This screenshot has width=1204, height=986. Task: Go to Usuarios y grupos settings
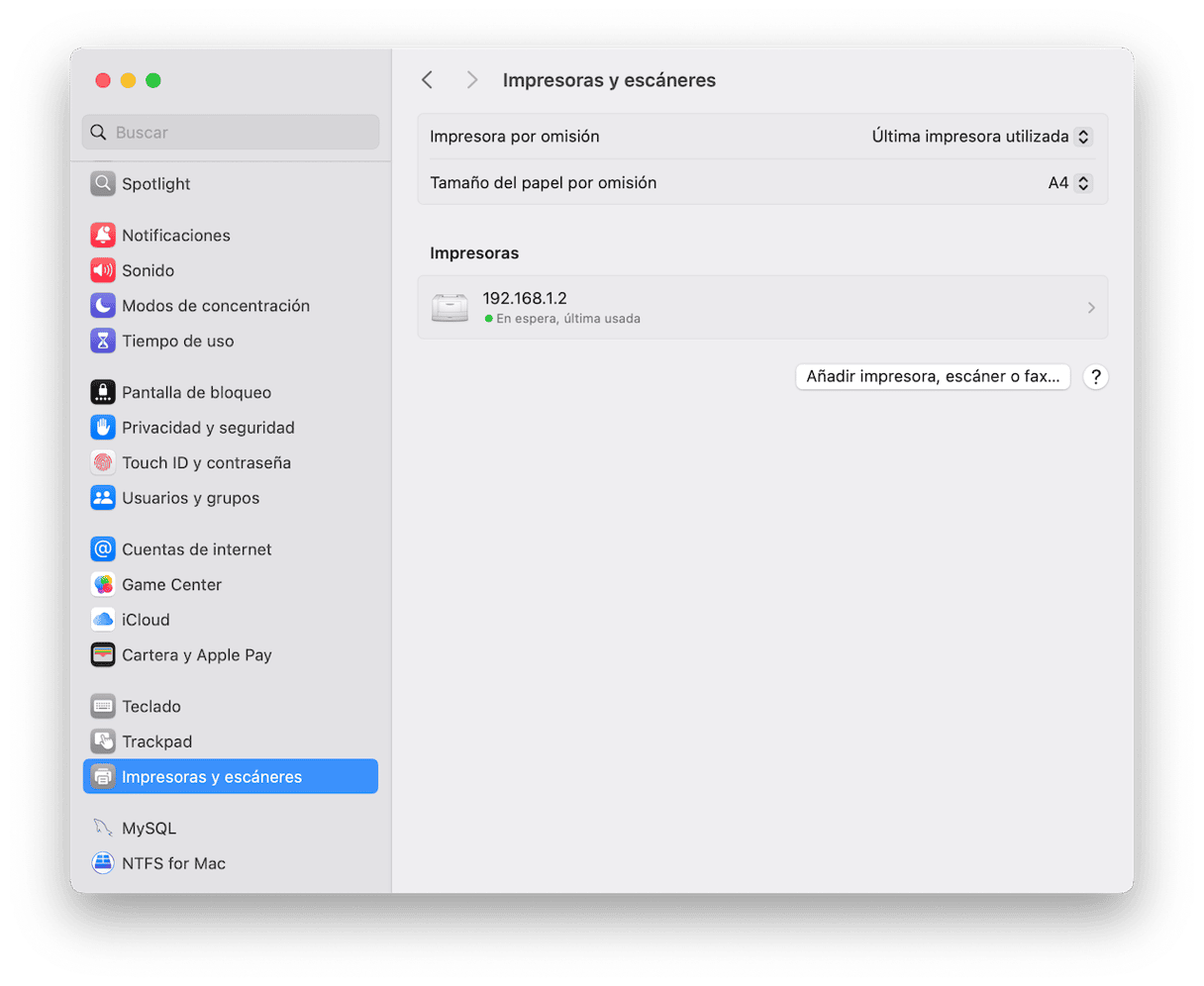[x=190, y=498]
